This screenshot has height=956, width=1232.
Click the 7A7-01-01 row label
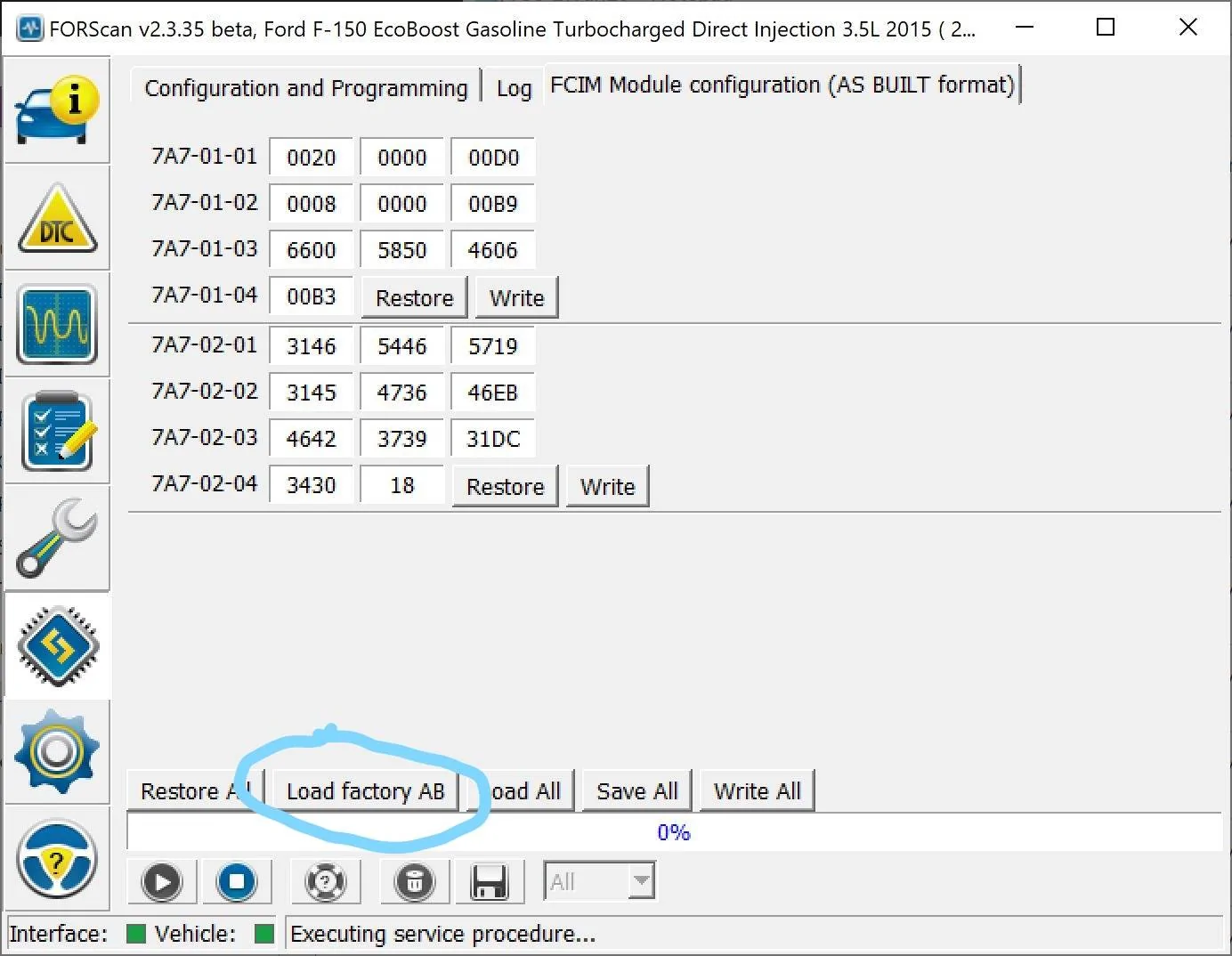click(x=205, y=156)
